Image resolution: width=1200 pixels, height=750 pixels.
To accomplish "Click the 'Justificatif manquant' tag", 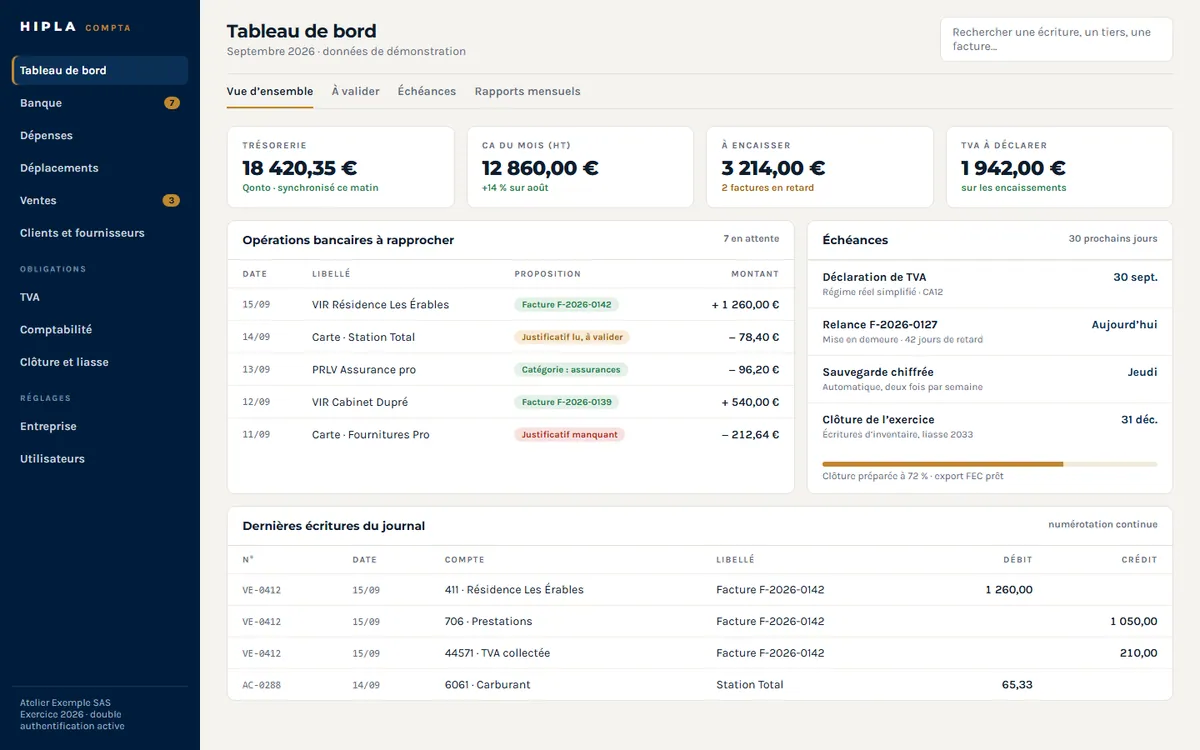I will (570, 435).
